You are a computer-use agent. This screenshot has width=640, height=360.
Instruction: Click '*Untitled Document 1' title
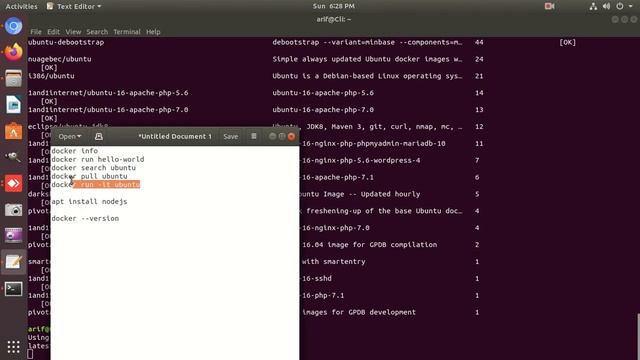(x=175, y=136)
